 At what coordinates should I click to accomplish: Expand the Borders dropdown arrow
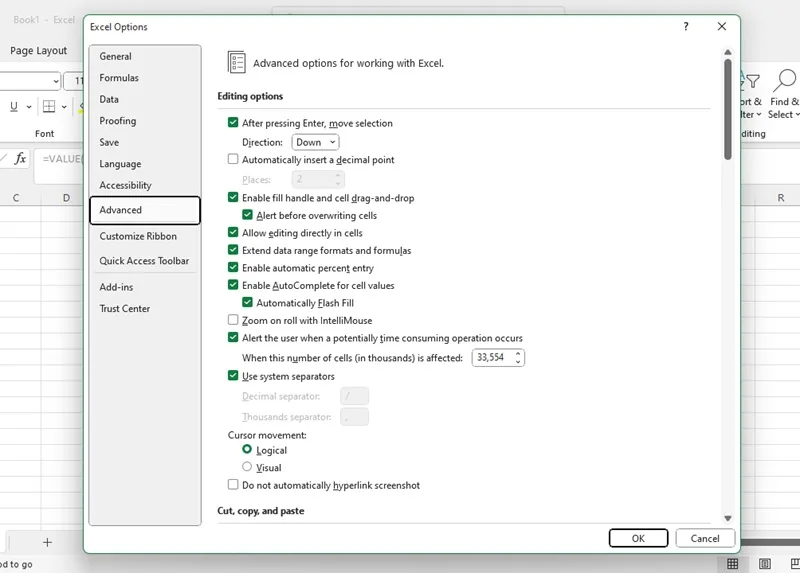pyautogui.click(x=64, y=107)
